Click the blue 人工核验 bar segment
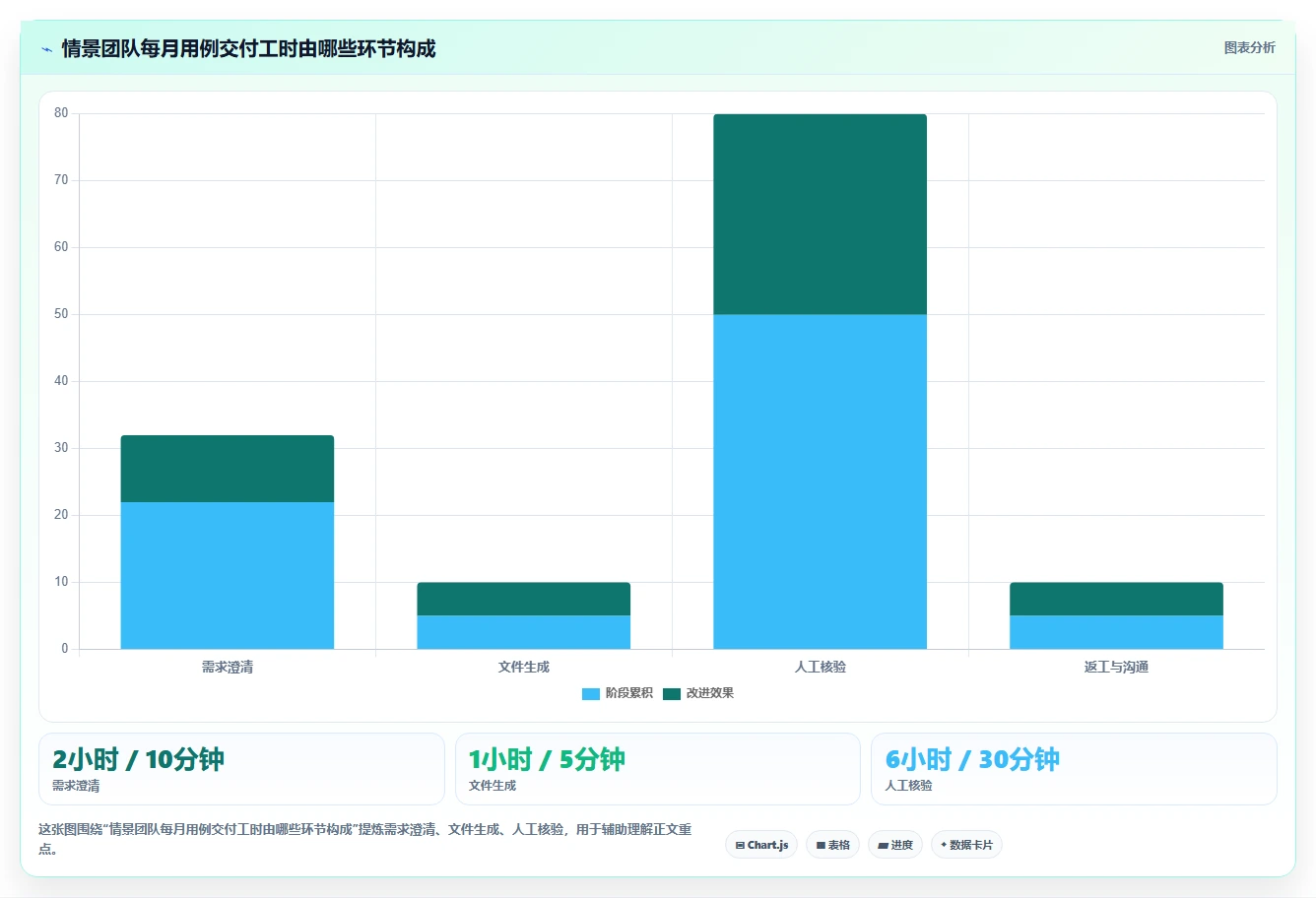The height and width of the screenshot is (898, 1316). click(x=821, y=481)
